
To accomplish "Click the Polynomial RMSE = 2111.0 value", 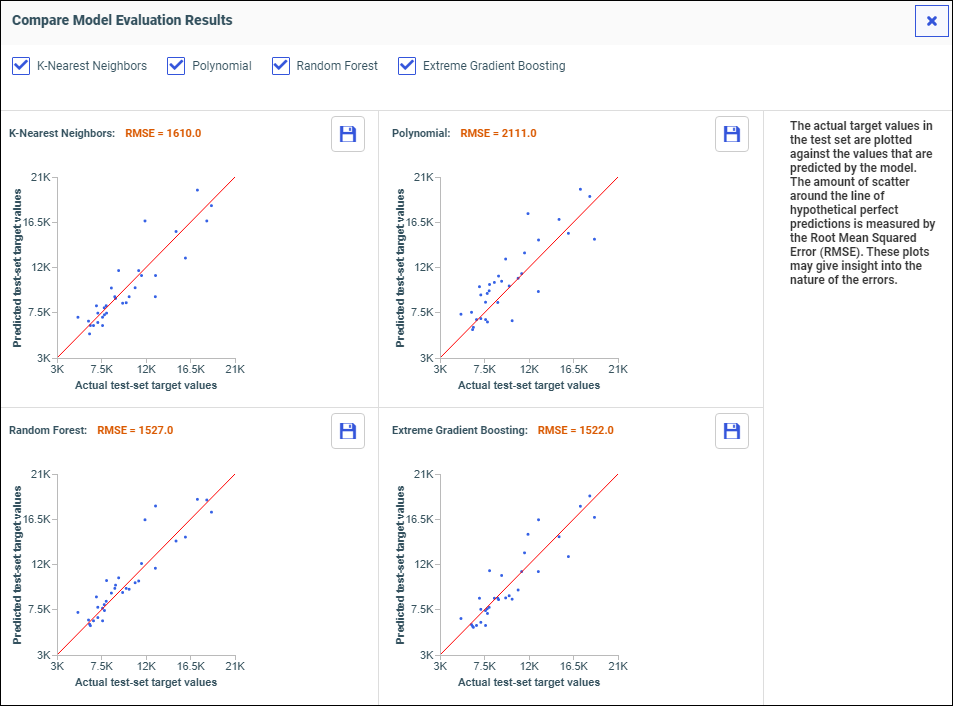I will [x=498, y=133].
